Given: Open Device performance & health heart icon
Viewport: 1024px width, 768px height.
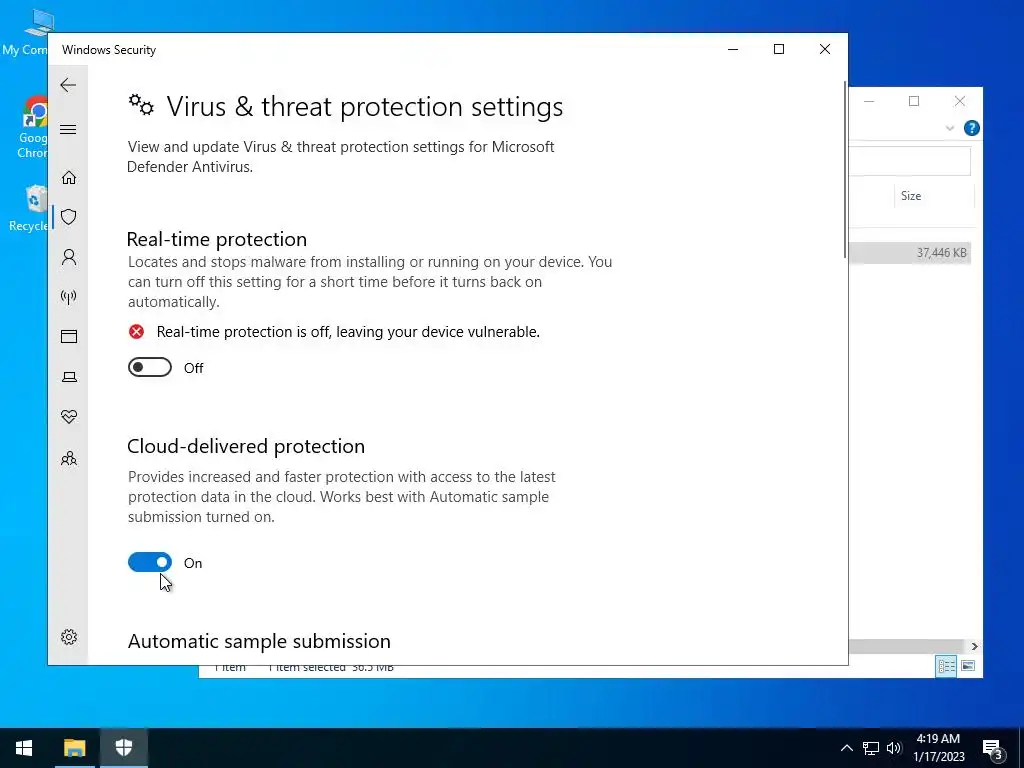Looking at the screenshot, I should click(69, 417).
